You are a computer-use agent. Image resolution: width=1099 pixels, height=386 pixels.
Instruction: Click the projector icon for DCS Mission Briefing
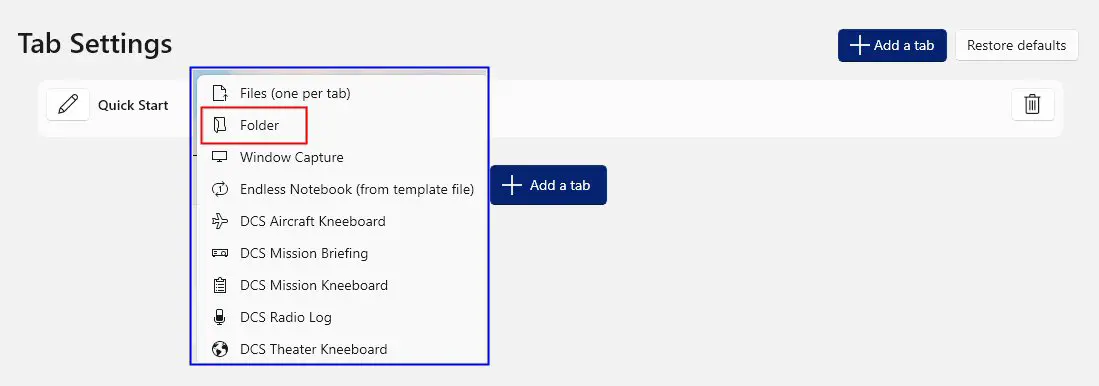click(x=220, y=253)
